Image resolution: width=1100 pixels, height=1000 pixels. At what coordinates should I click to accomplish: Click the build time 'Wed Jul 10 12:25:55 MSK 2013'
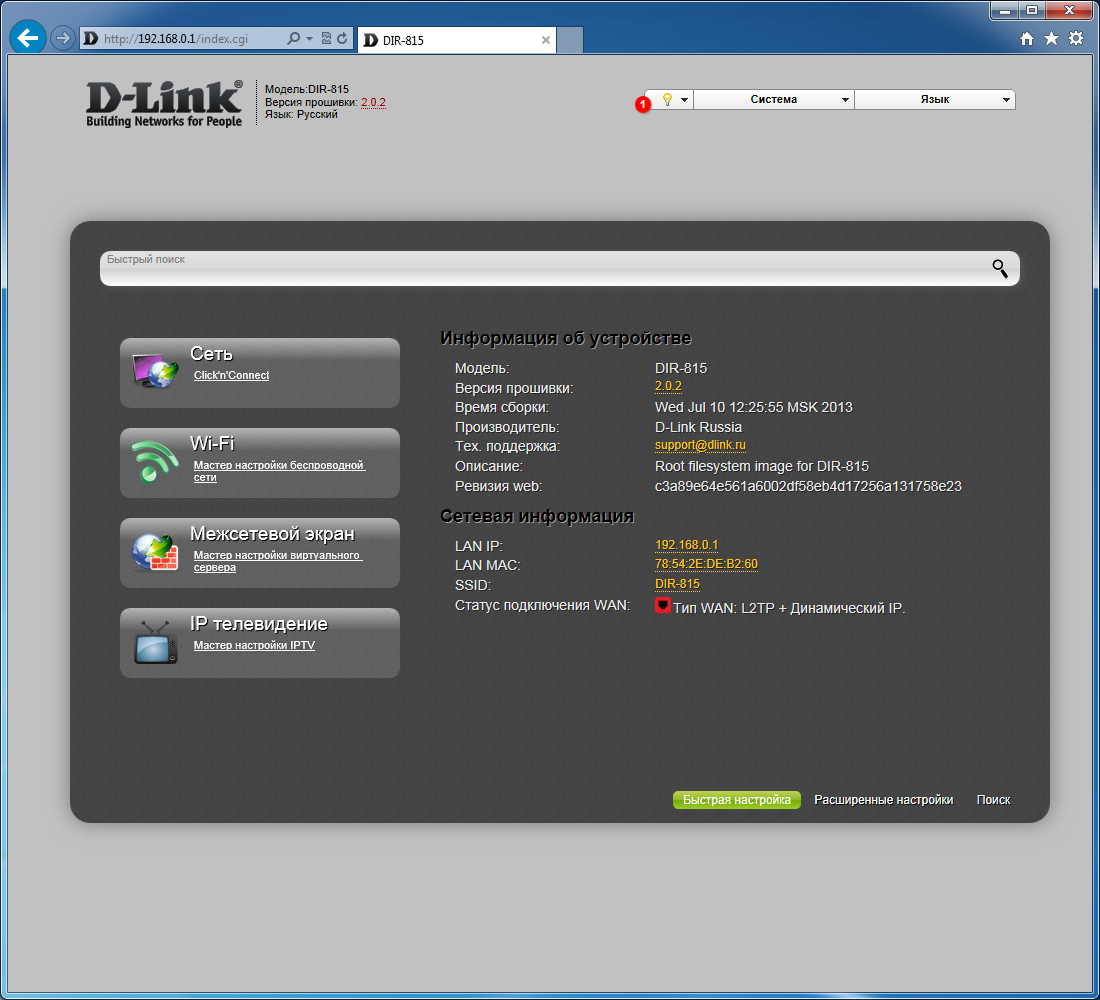point(753,407)
